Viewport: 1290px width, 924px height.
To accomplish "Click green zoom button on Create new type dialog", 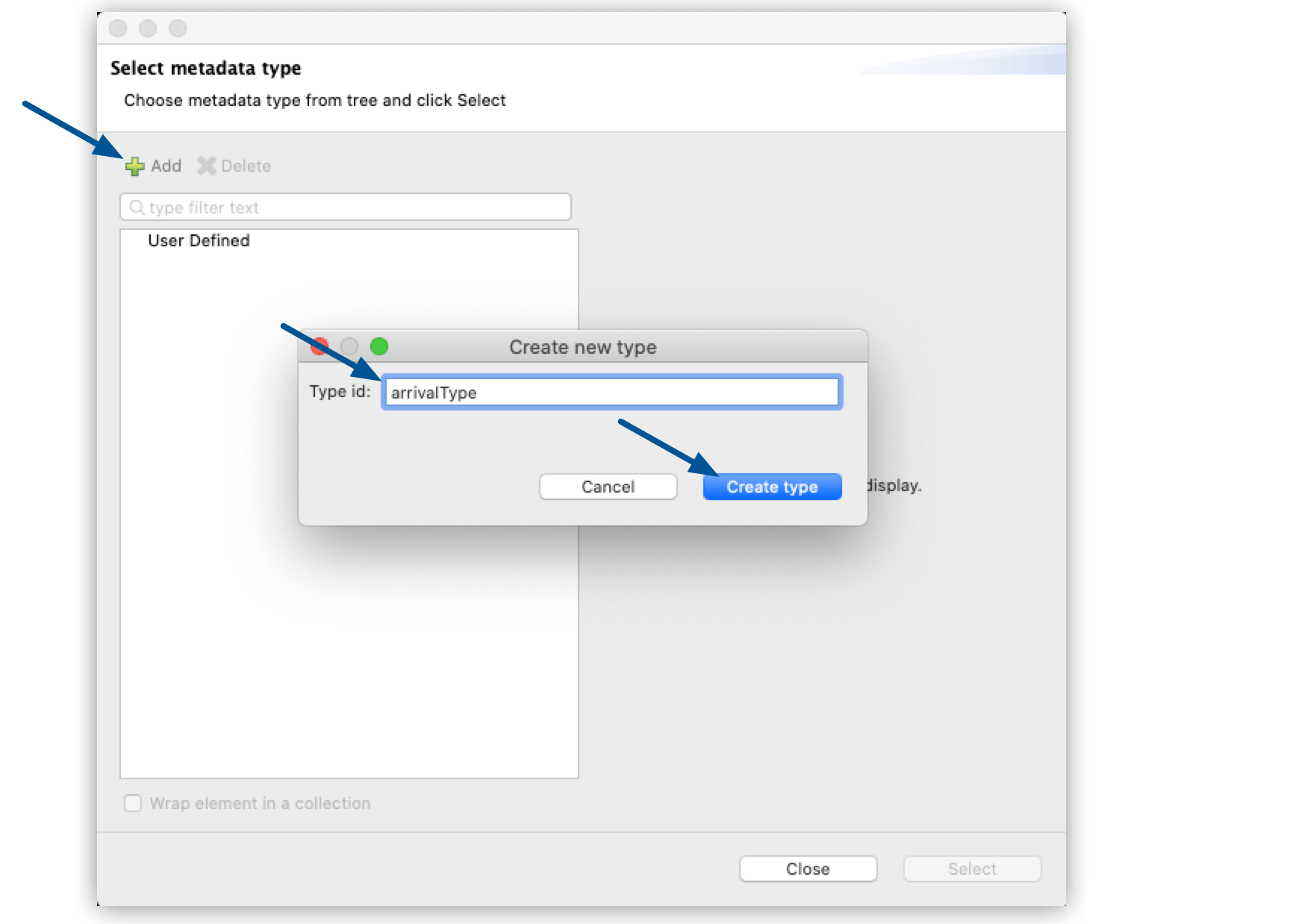I will pyautogui.click(x=379, y=346).
